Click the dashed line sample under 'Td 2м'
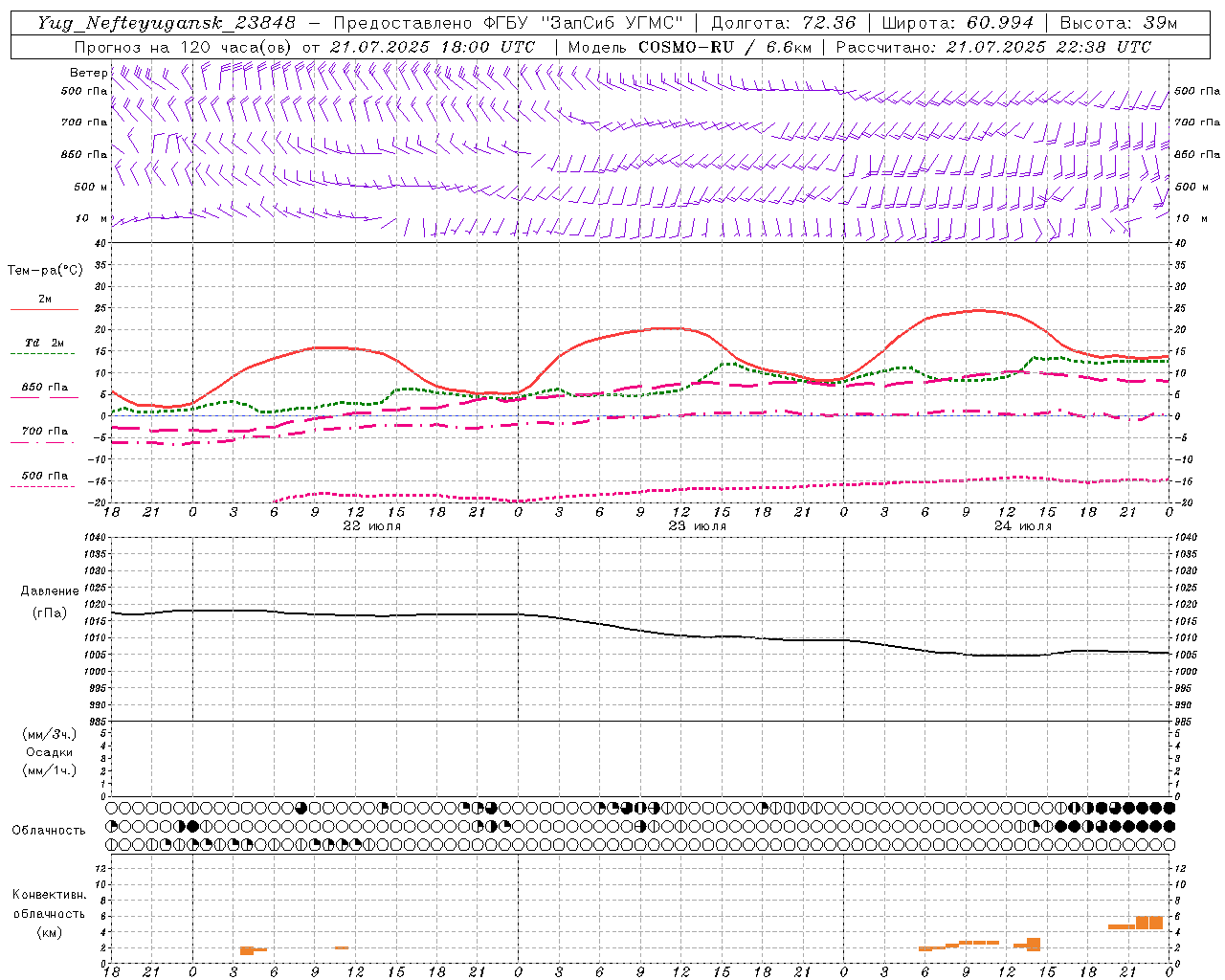Viewport: 1225px width, 980px height. (44, 354)
